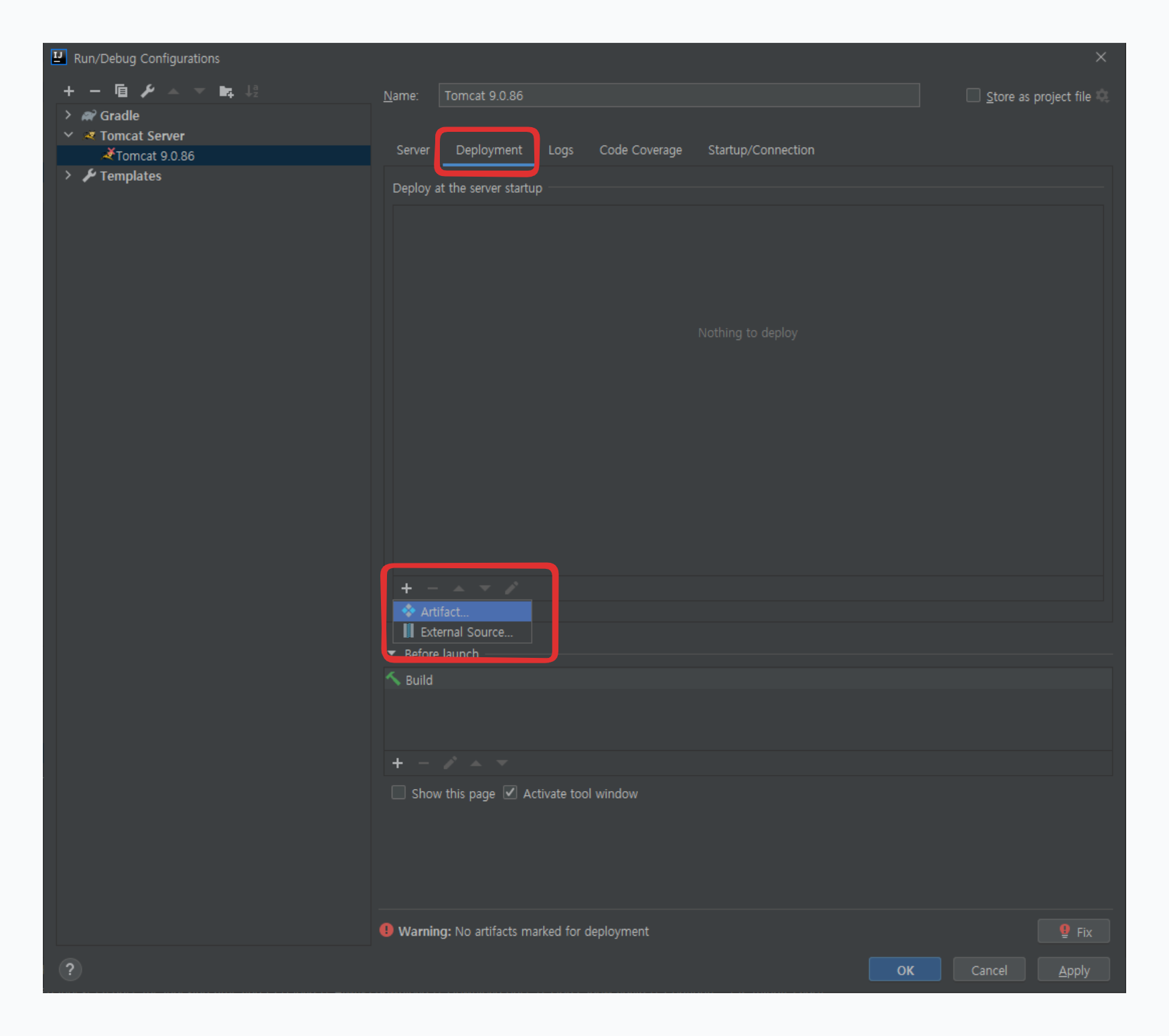Click the OK button
Image resolution: width=1169 pixels, height=1036 pixels.
pyautogui.click(x=905, y=970)
